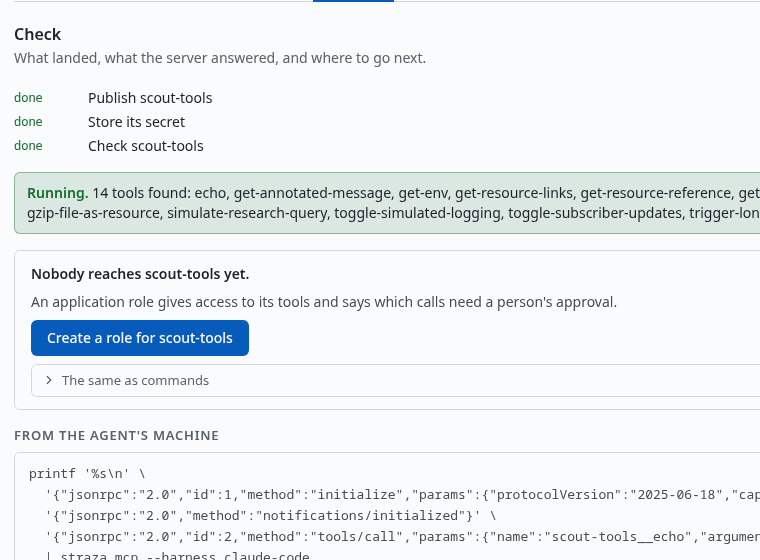This screenshot has width=760, height=560.
Task: Click 'Store its secret' step
Action: 136,122
